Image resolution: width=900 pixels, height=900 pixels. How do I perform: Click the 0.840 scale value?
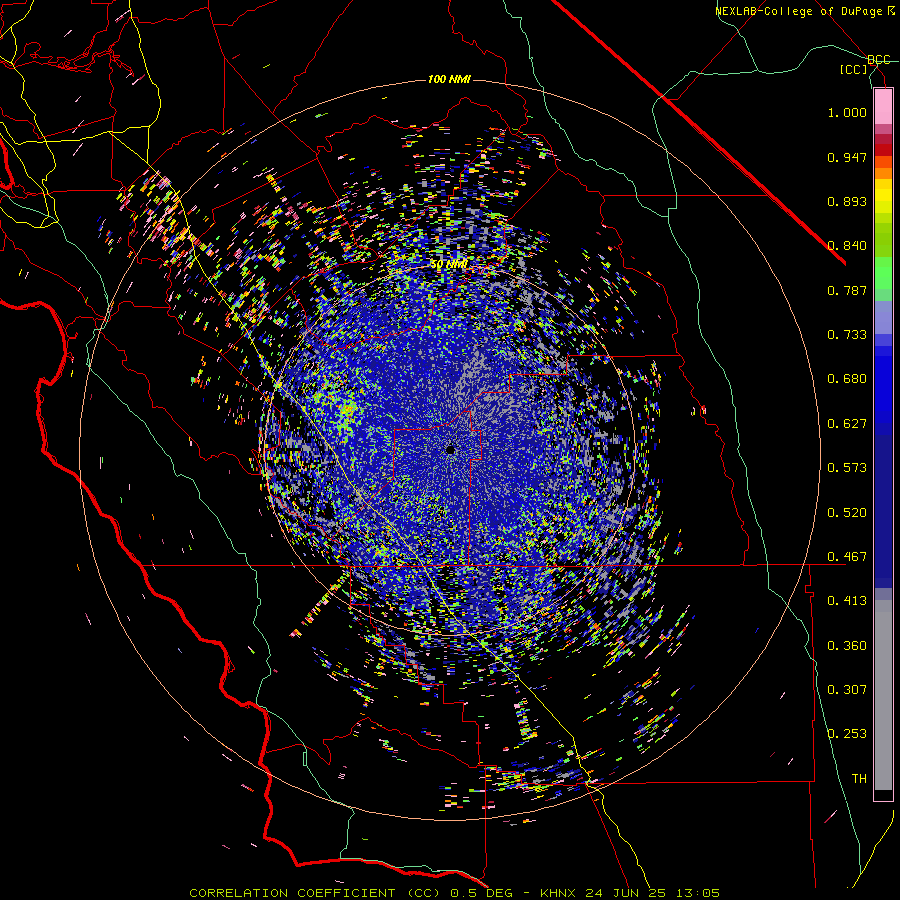847,246
